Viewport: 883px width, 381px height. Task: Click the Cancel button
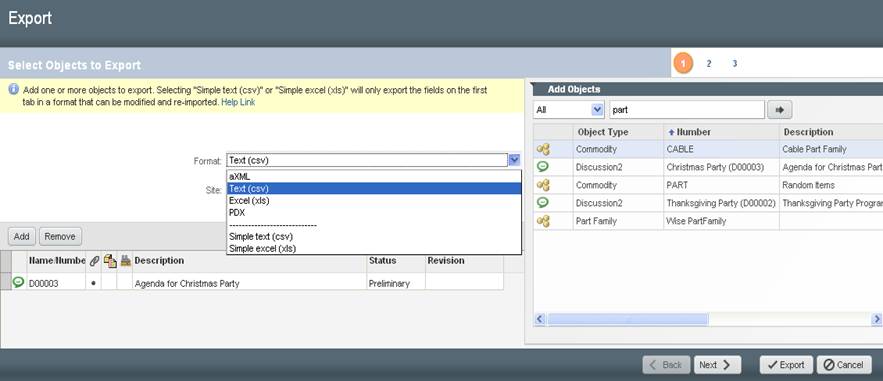tap(844, 365)
